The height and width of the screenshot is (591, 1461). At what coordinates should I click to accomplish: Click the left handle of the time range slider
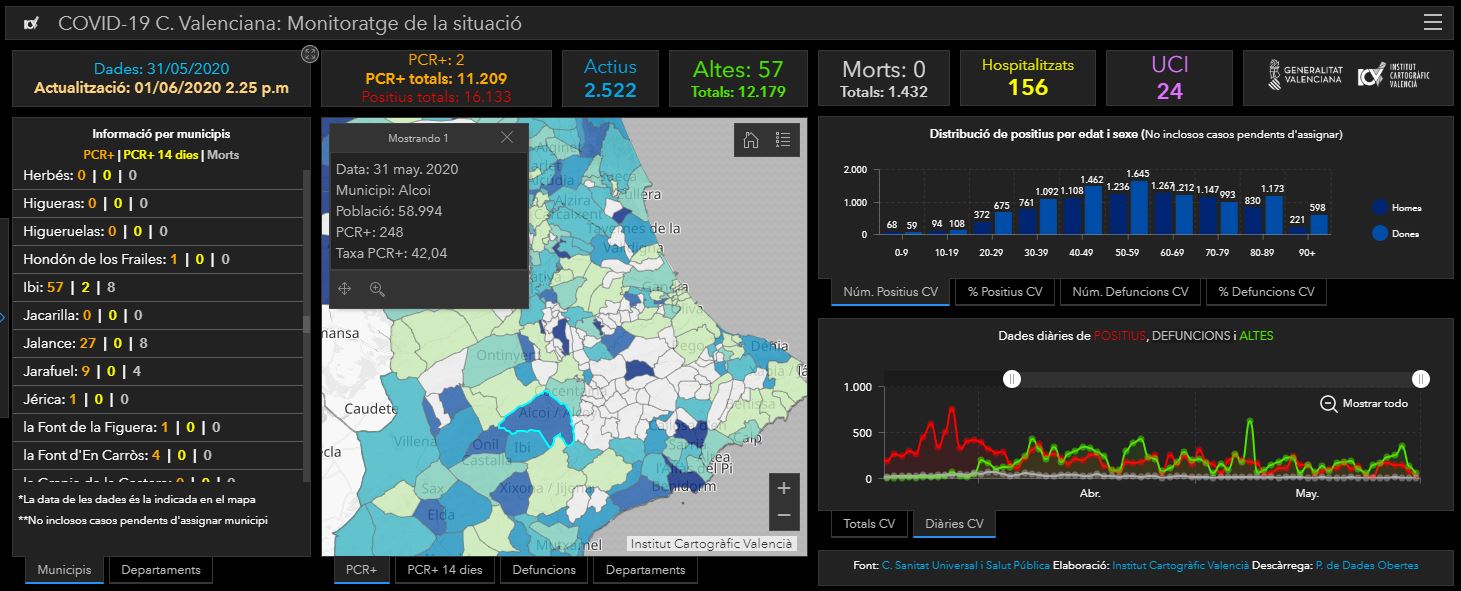click(x=1012, y=379)
